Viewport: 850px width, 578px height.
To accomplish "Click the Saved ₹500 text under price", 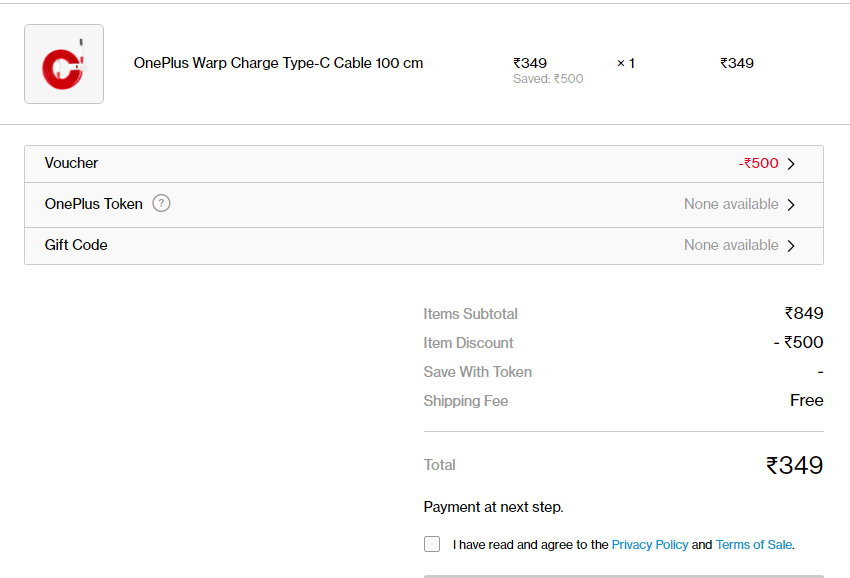I will click(x=548, y=79).
